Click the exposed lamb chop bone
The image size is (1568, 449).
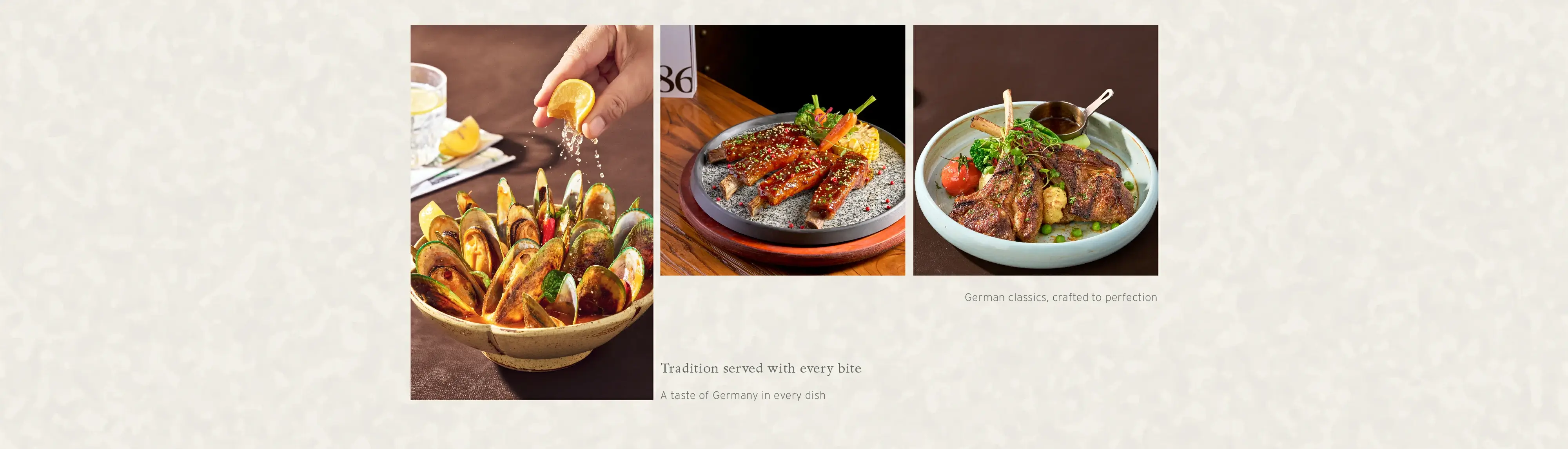[1009, 112]
